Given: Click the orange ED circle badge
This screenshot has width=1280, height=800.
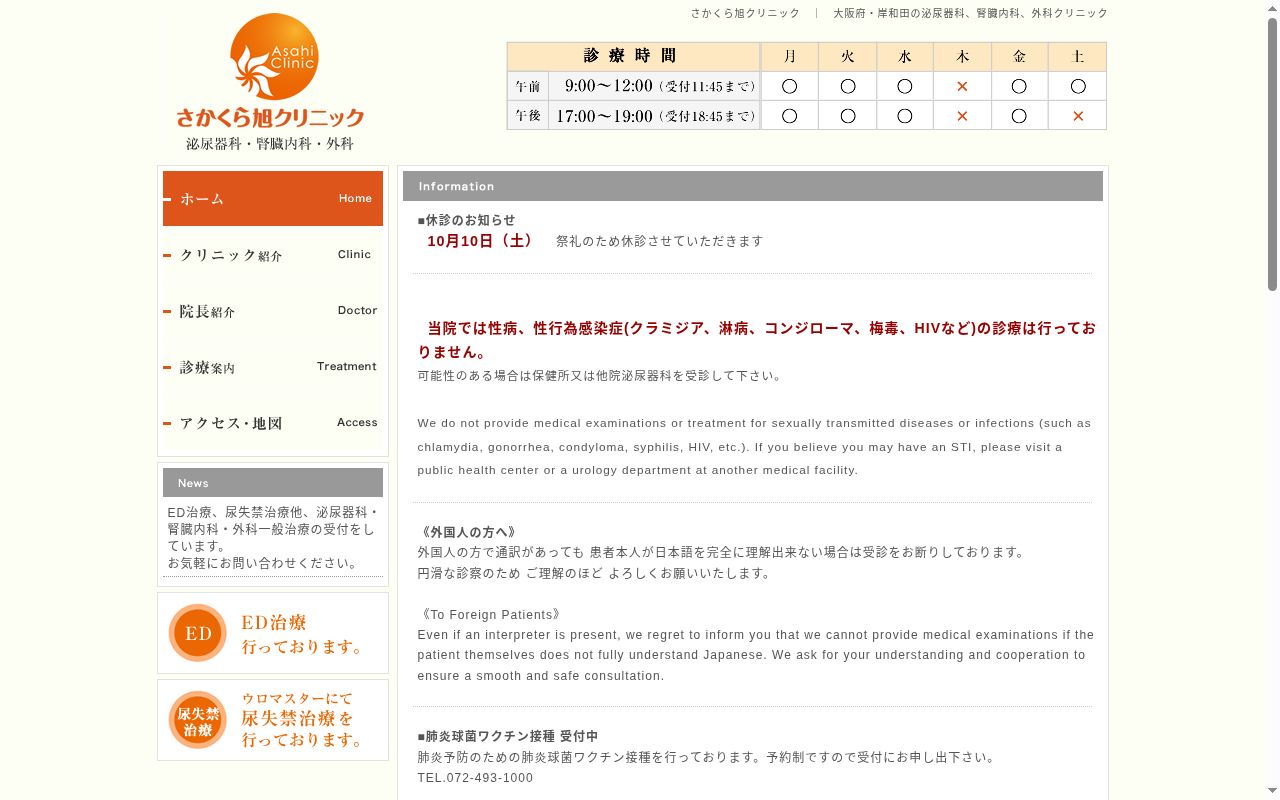Looking at the screenshot, I should 198,633.
